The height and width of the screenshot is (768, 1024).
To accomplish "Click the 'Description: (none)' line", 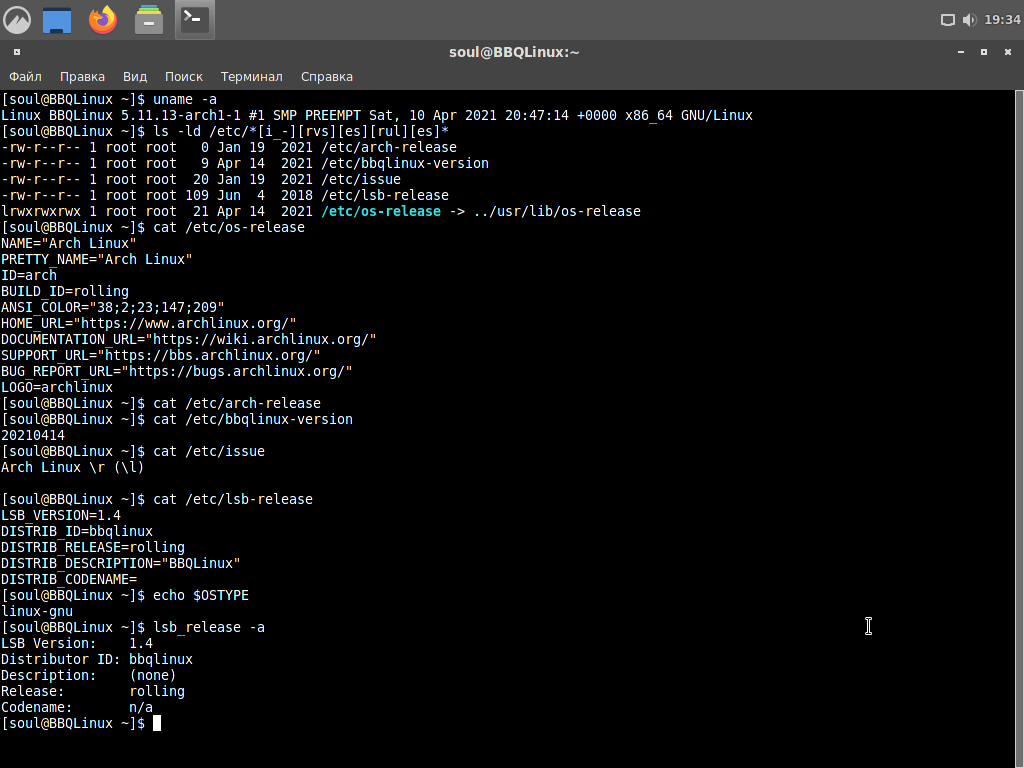I will pos(89,675).
